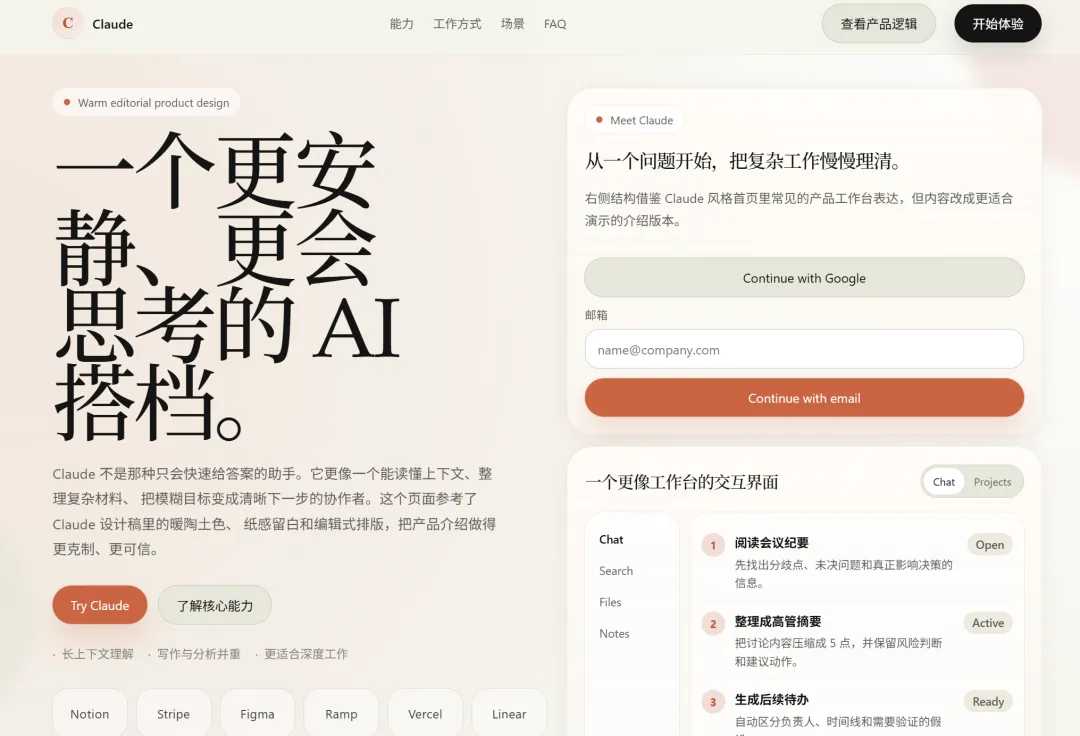Click Continue with email button
This screenshot has height=736, width=1080.
(804, 398)
